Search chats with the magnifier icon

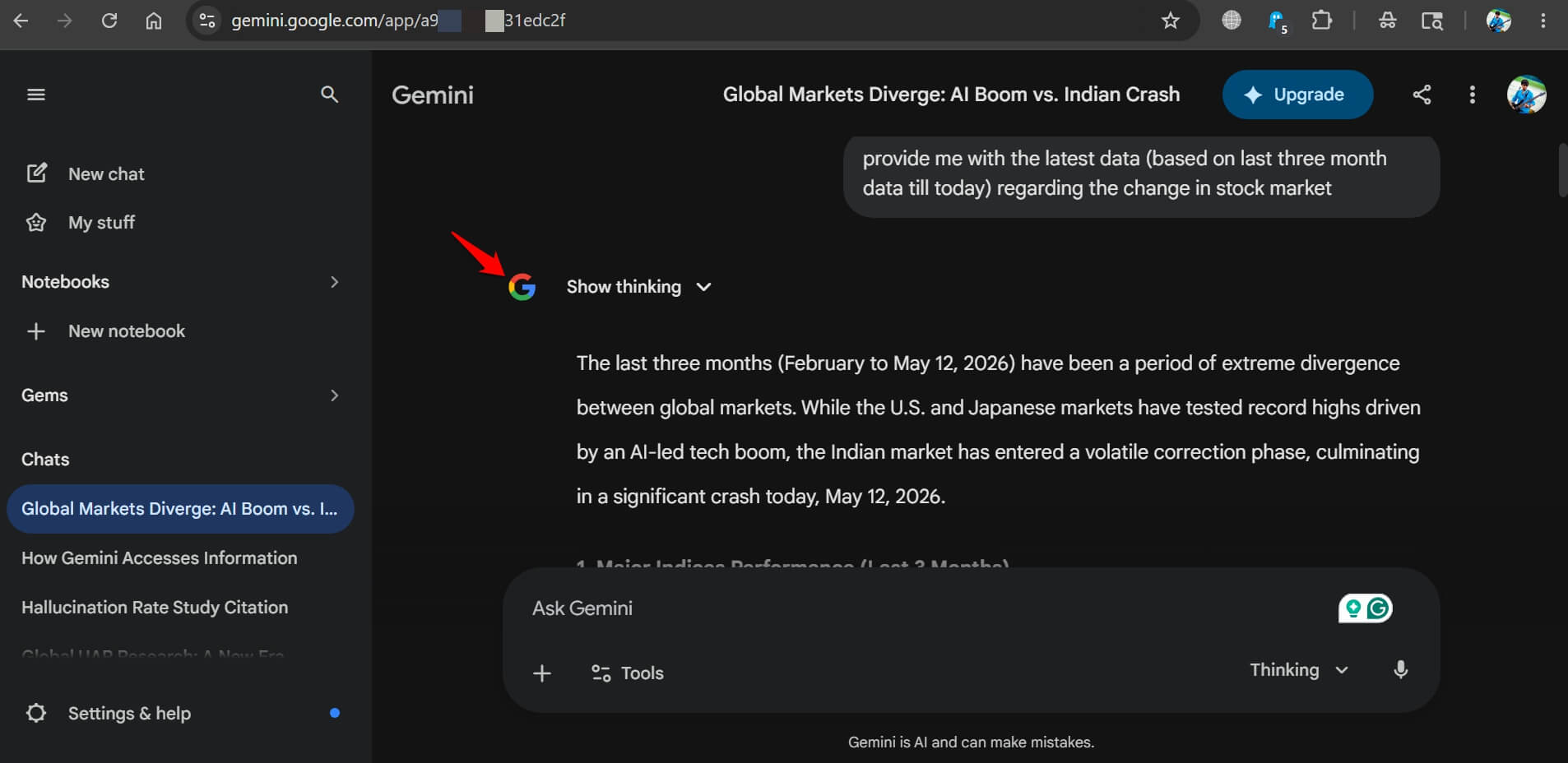pos(329,95)
